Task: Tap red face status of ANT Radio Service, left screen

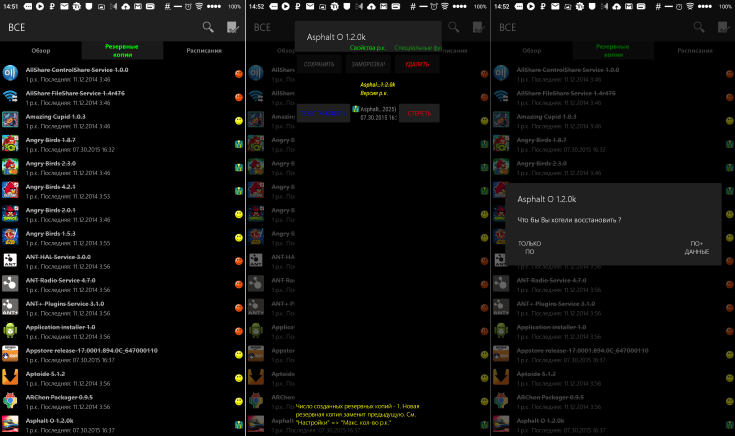Action: (x=239, y=285)
